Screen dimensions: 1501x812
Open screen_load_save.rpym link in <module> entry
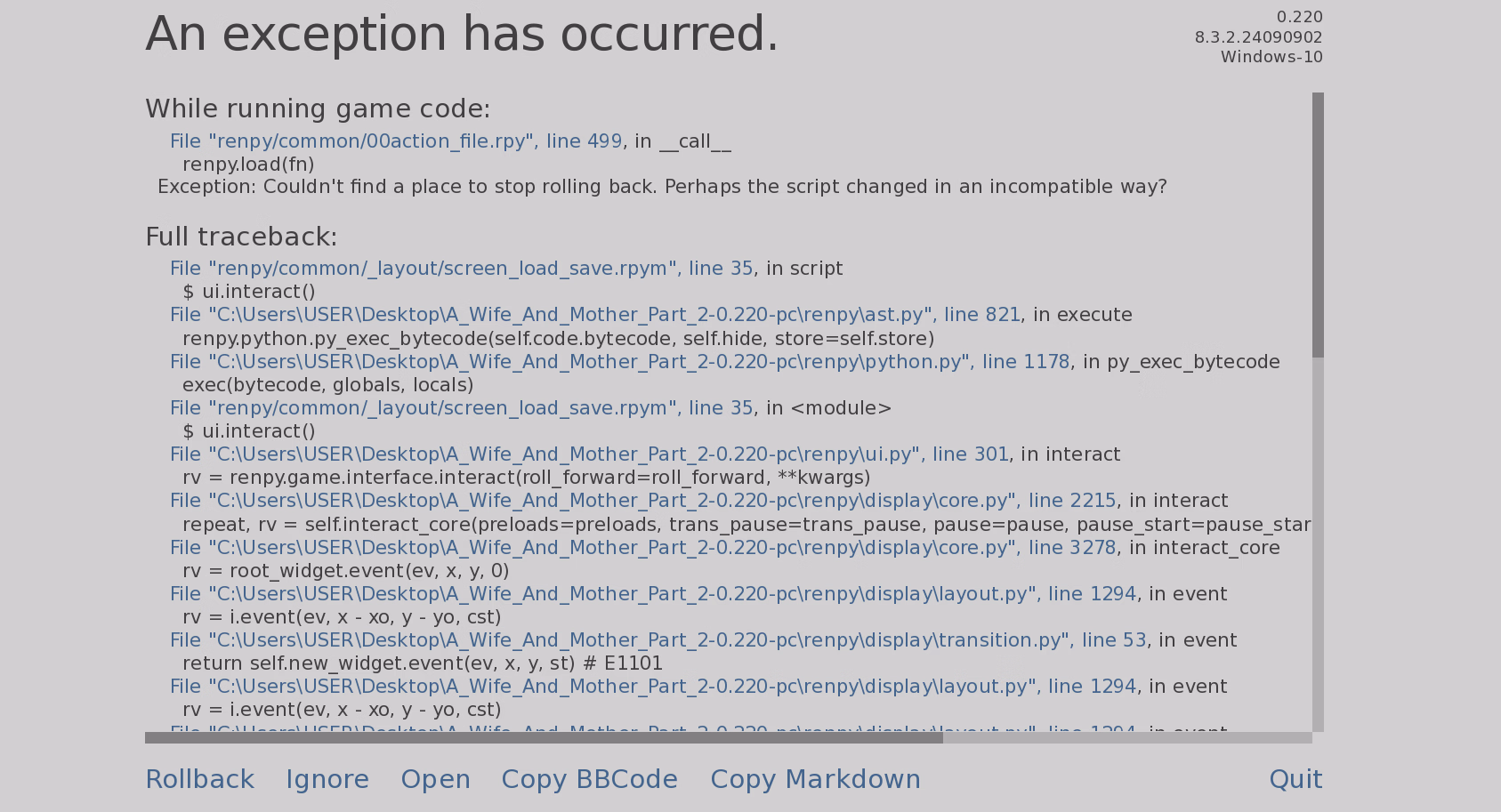(x=461, y=408)
